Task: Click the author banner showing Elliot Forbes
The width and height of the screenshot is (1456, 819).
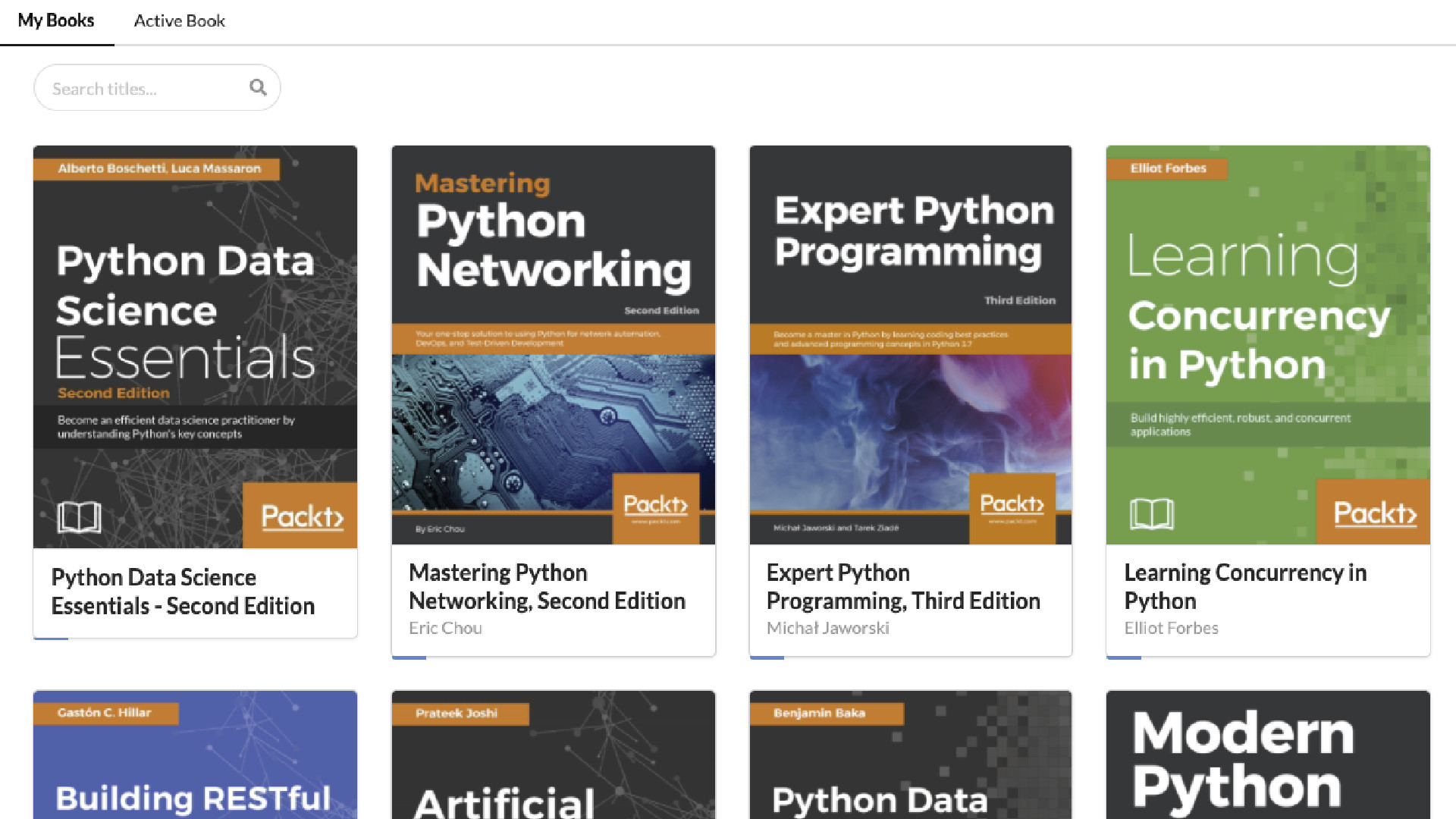Action: [x=1166, y=168]
